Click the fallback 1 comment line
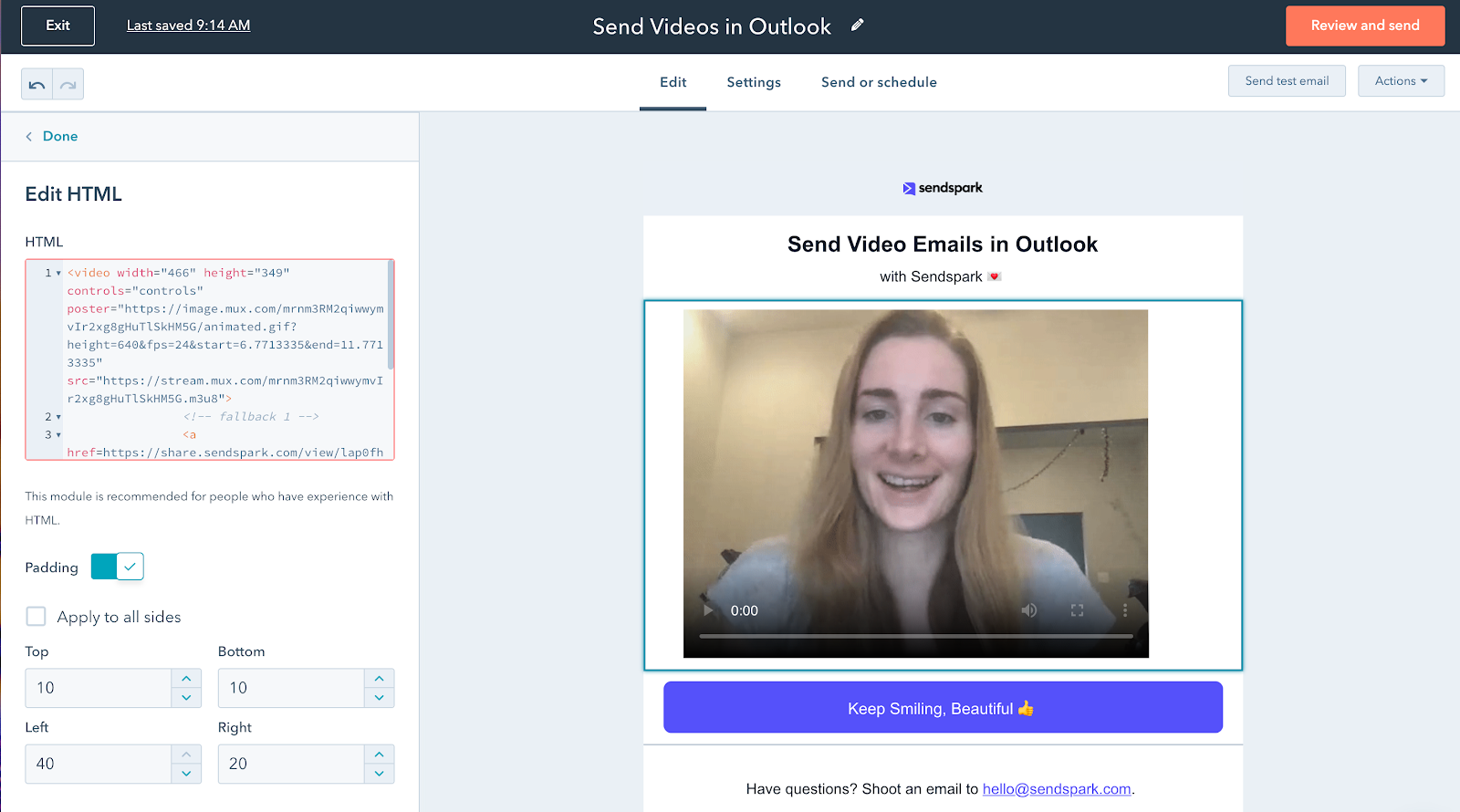The image size is (1460, 812). coord(251,417)
